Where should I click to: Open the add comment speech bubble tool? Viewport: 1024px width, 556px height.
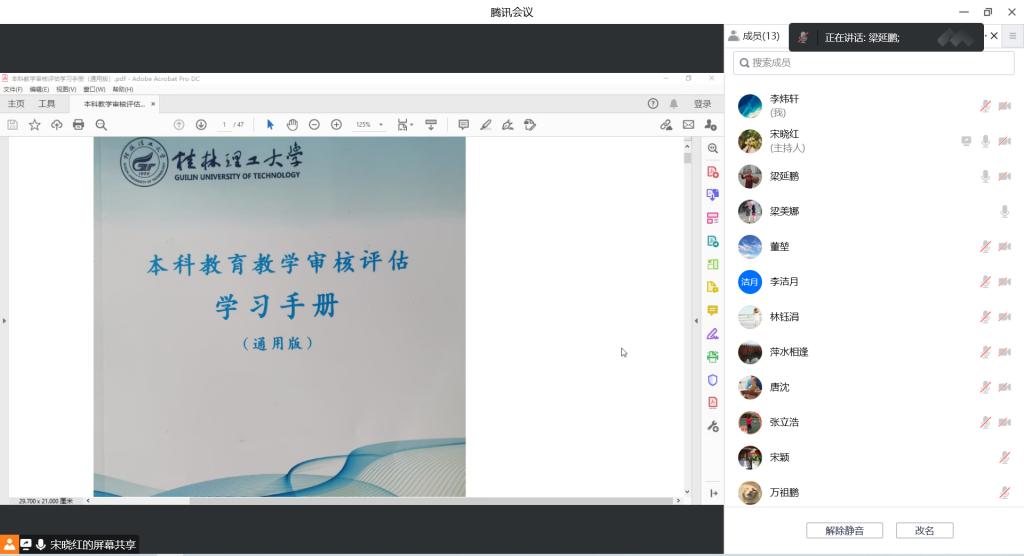pos(463,125)
